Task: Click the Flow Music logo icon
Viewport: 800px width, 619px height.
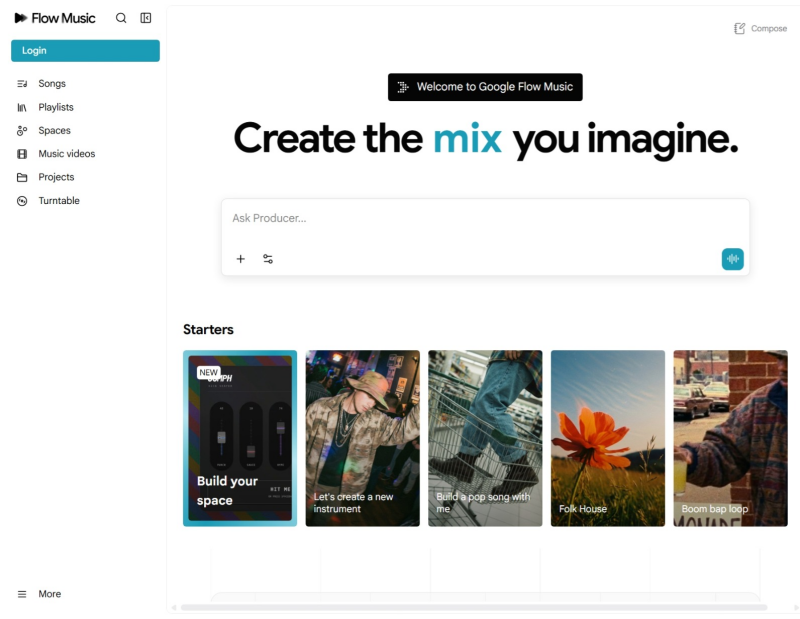Action: coord(20,18)
